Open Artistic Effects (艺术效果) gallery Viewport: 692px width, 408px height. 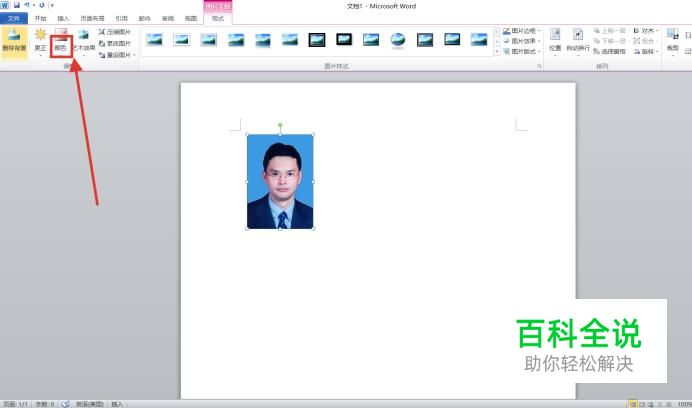(x=83, y=41)
